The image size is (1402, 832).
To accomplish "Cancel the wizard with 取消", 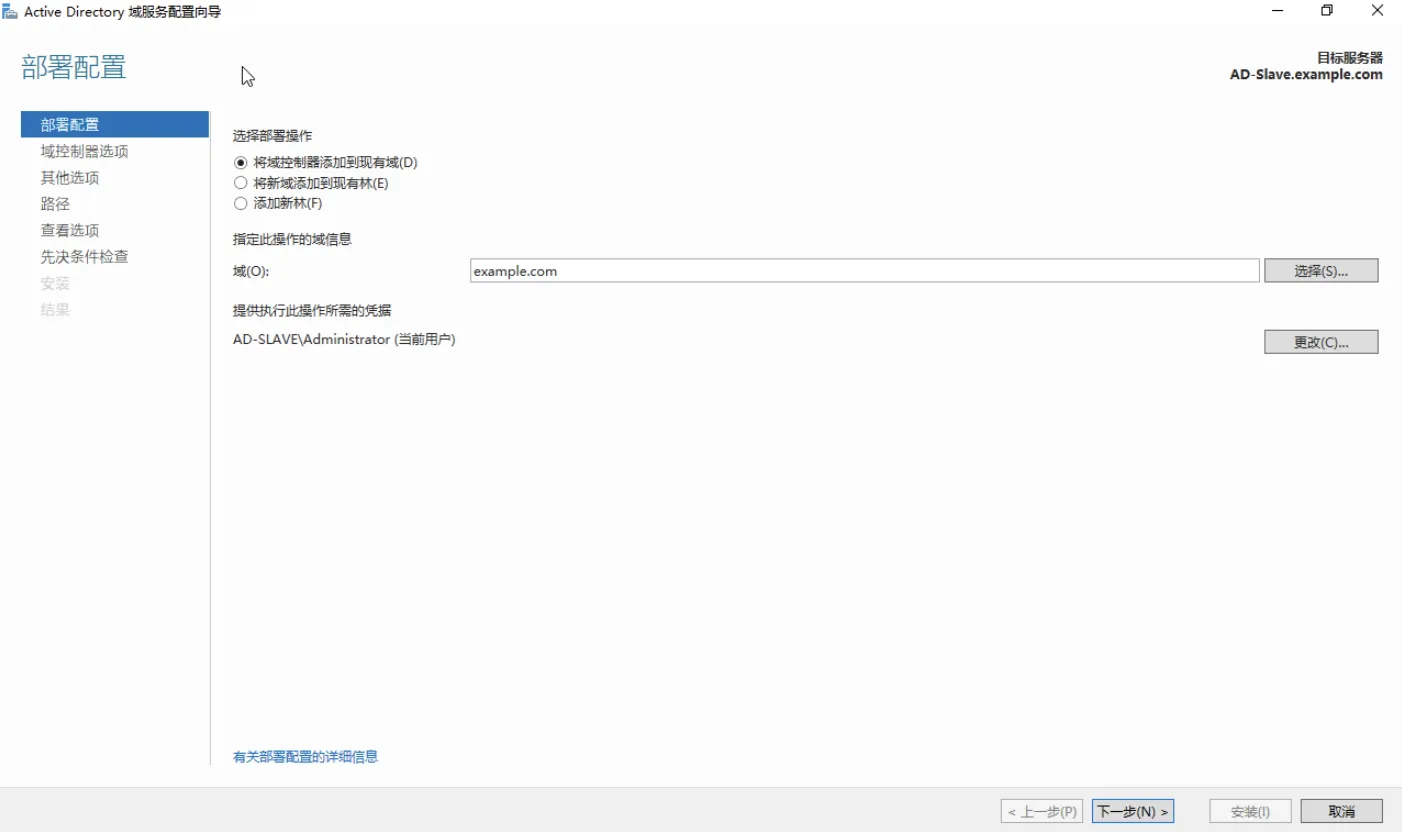I will pos(1342,811).
